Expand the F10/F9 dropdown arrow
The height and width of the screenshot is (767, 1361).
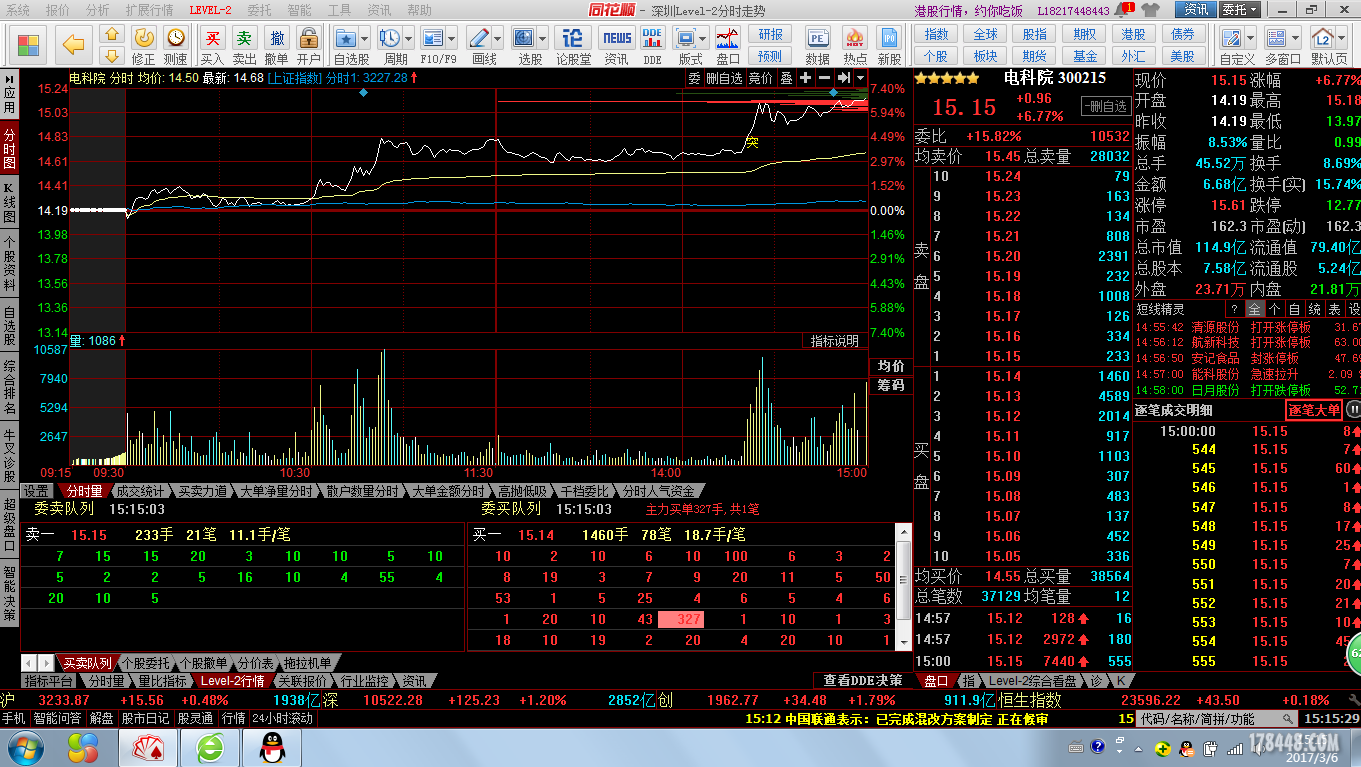pos(452,39)
